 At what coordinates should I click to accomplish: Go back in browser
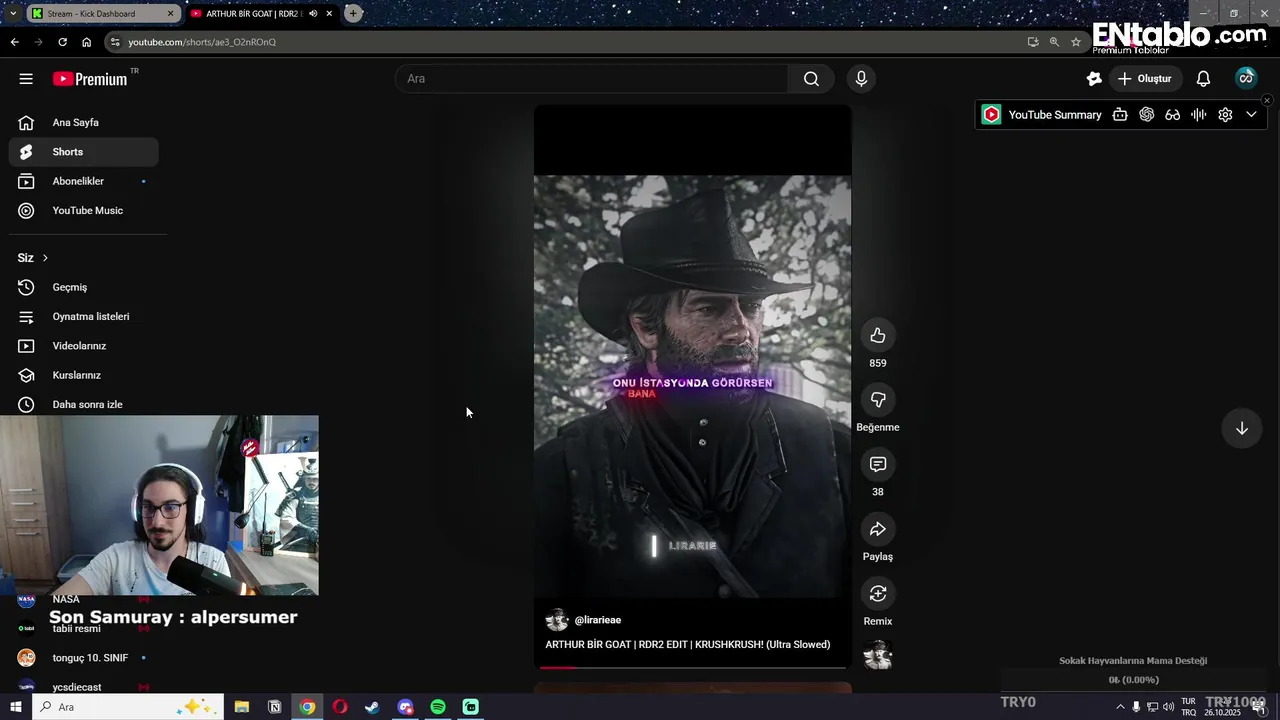14,42
